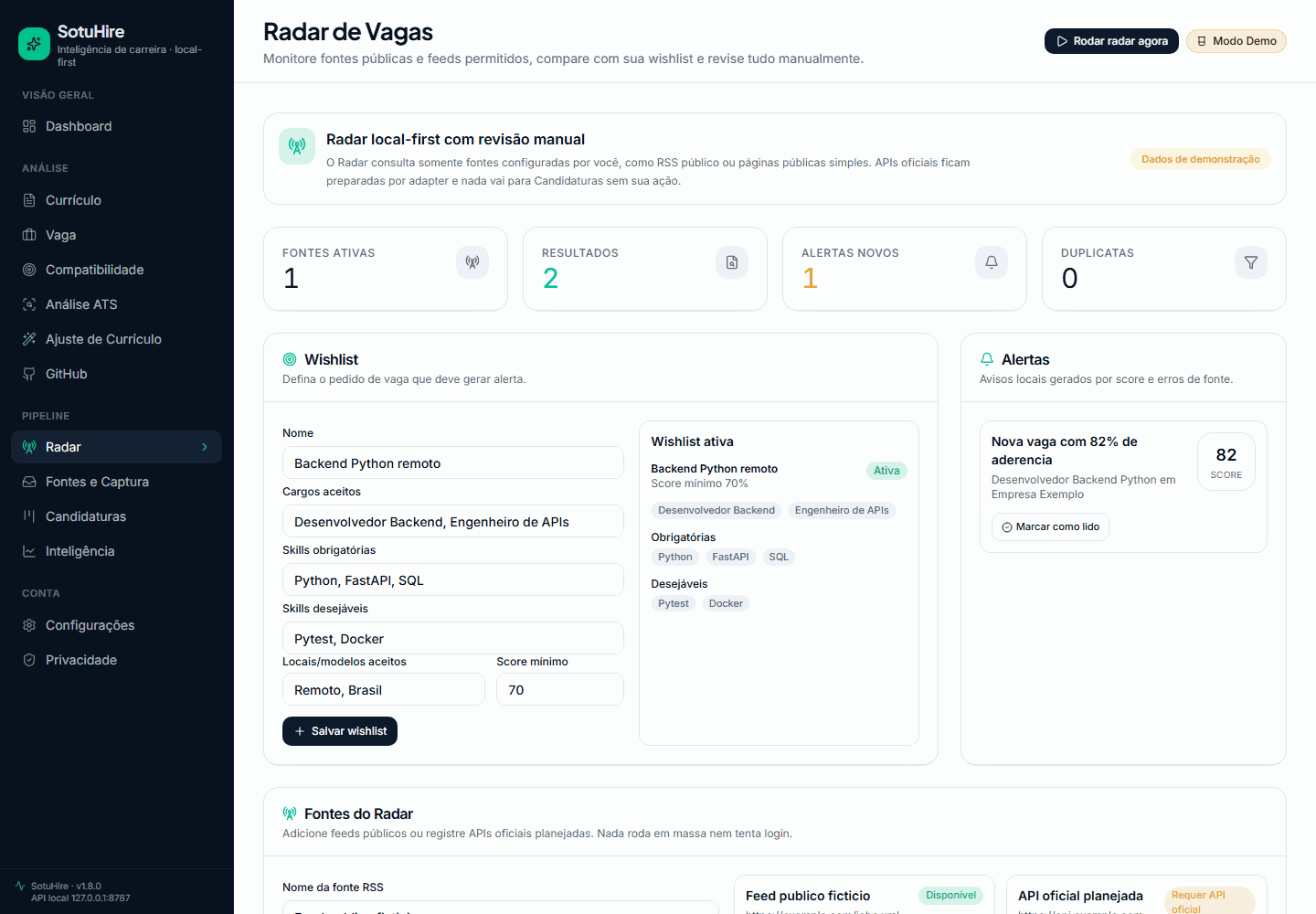Screen dimensions: 1316x914
Task: Click the SQL skill tag
Action: (x=779, y=557)
